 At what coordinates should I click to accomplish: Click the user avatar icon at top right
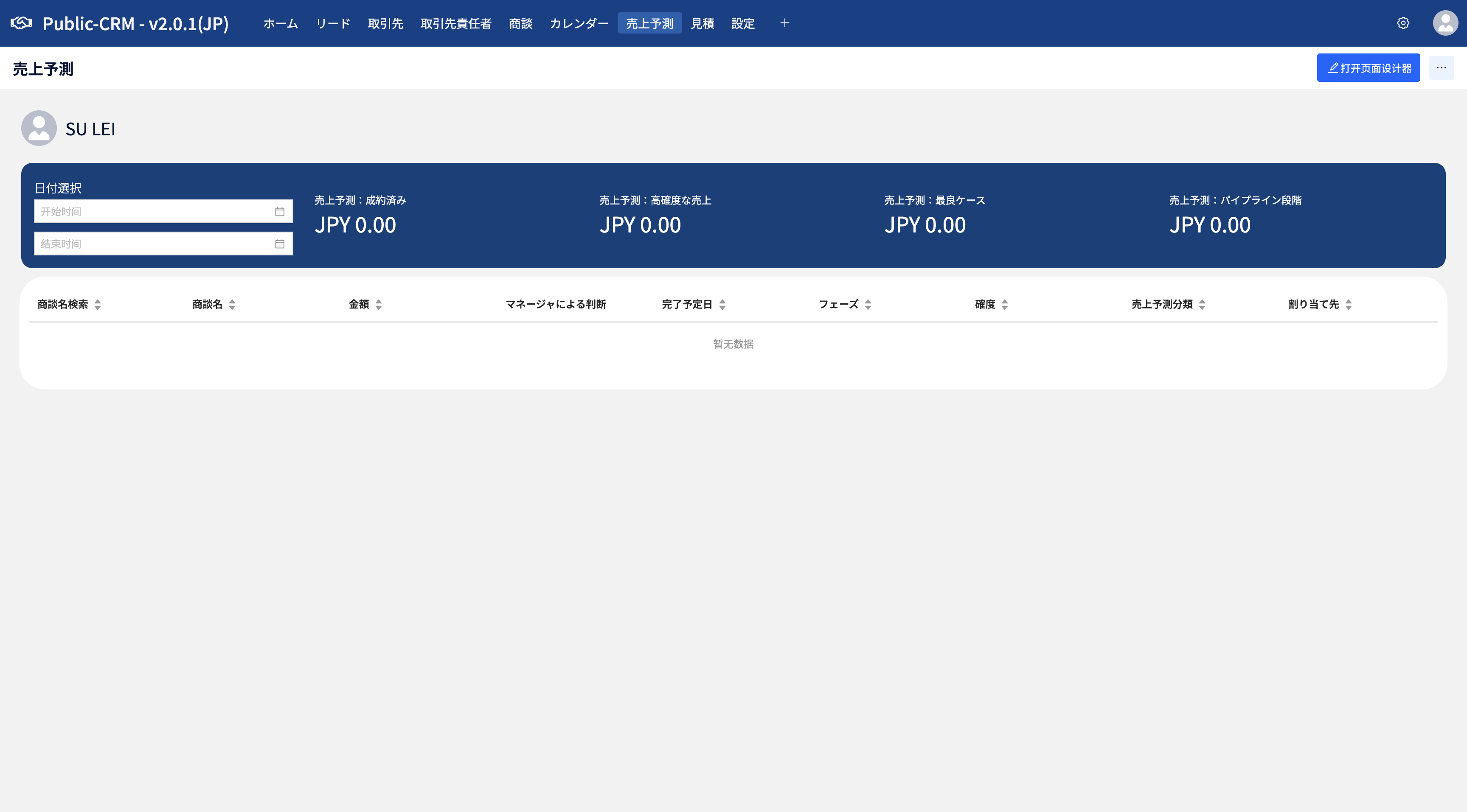[1445, 23]
